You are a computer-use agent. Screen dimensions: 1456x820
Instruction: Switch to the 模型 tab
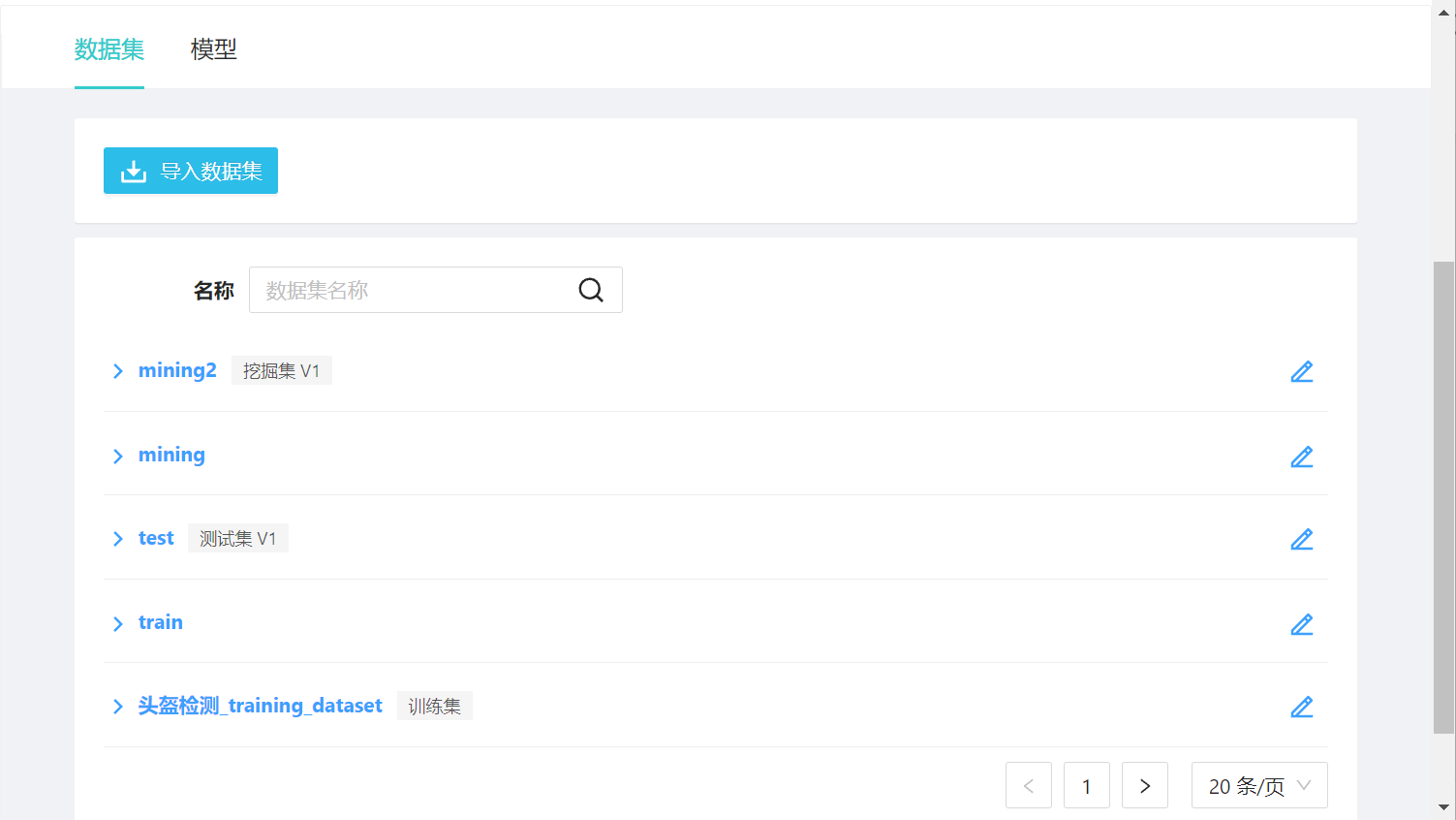214,48
